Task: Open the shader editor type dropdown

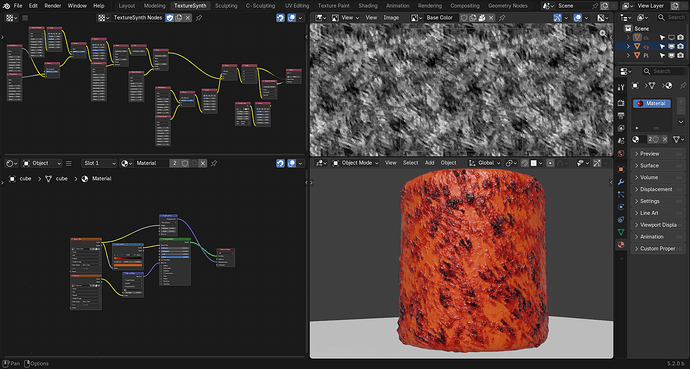Action: tap(11, 163)
